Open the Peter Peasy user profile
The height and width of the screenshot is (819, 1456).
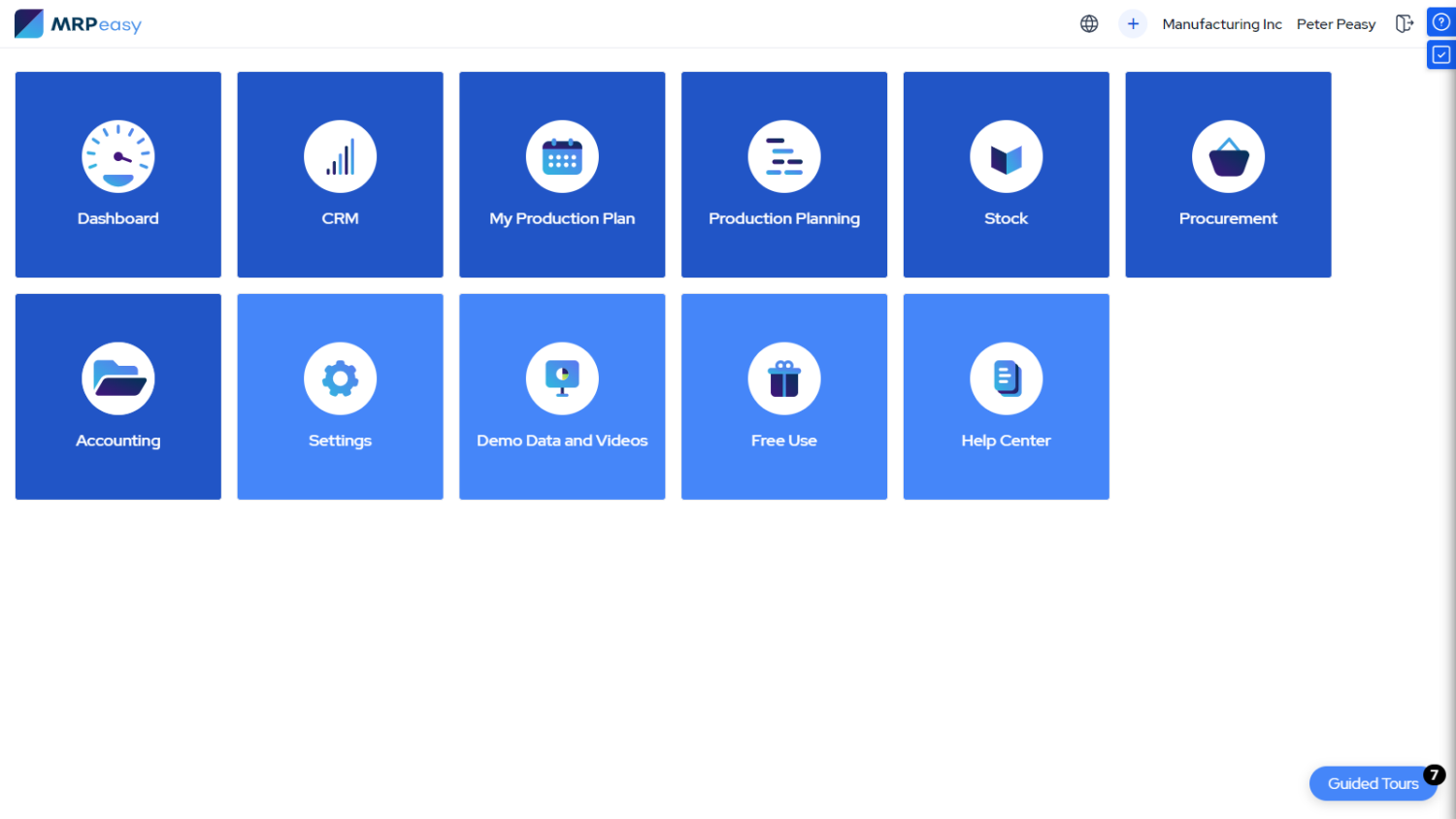(x=1336, y=23)
